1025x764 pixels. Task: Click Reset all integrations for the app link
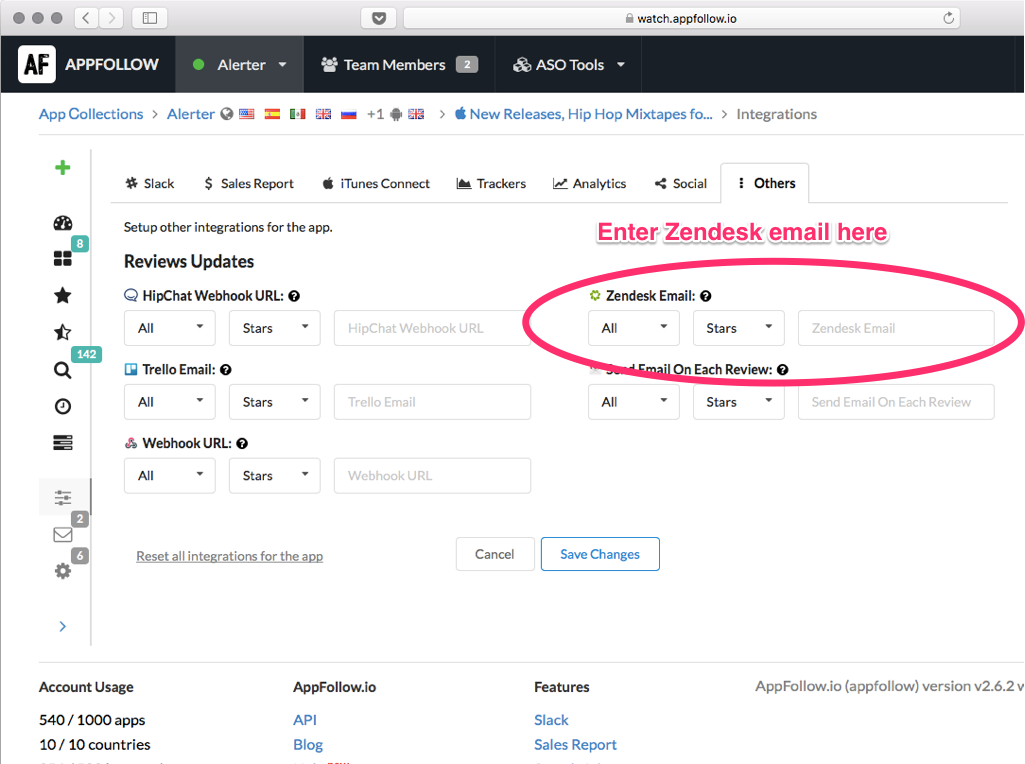pyautogui.click(x=229, y=556)
